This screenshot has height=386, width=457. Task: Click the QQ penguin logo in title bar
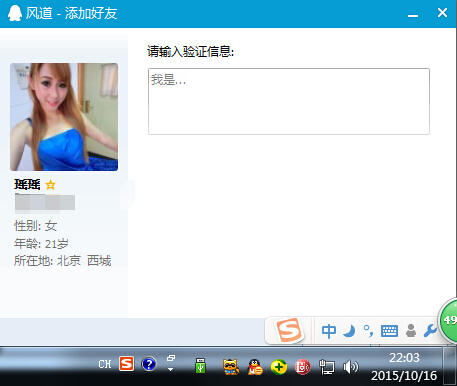[x=15, y=13]
